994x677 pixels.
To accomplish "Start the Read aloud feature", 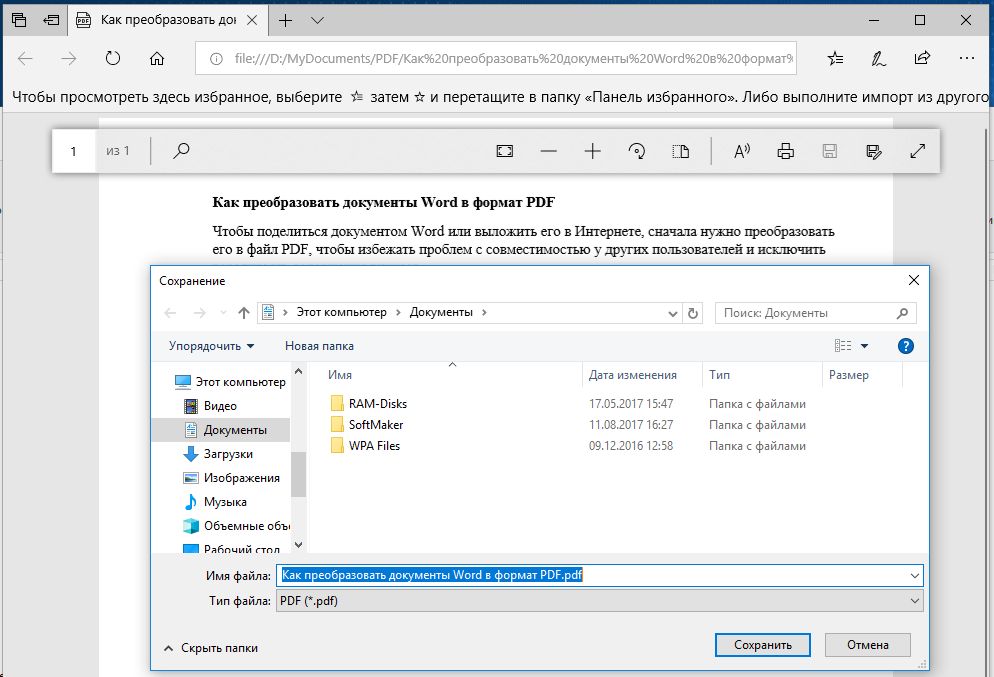I will [742, 151].
